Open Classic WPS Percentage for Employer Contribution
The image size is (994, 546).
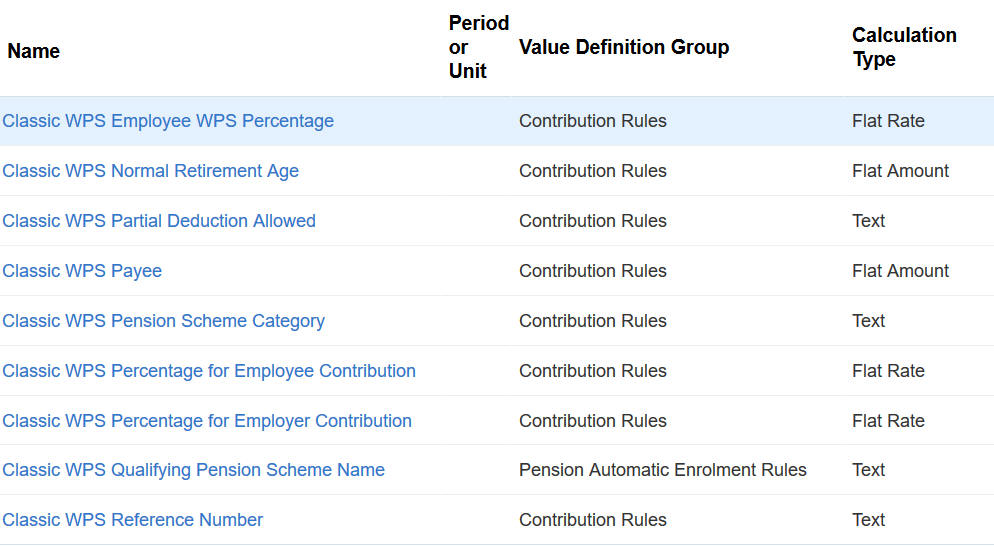pyautogui.click(x=207, y=421)
